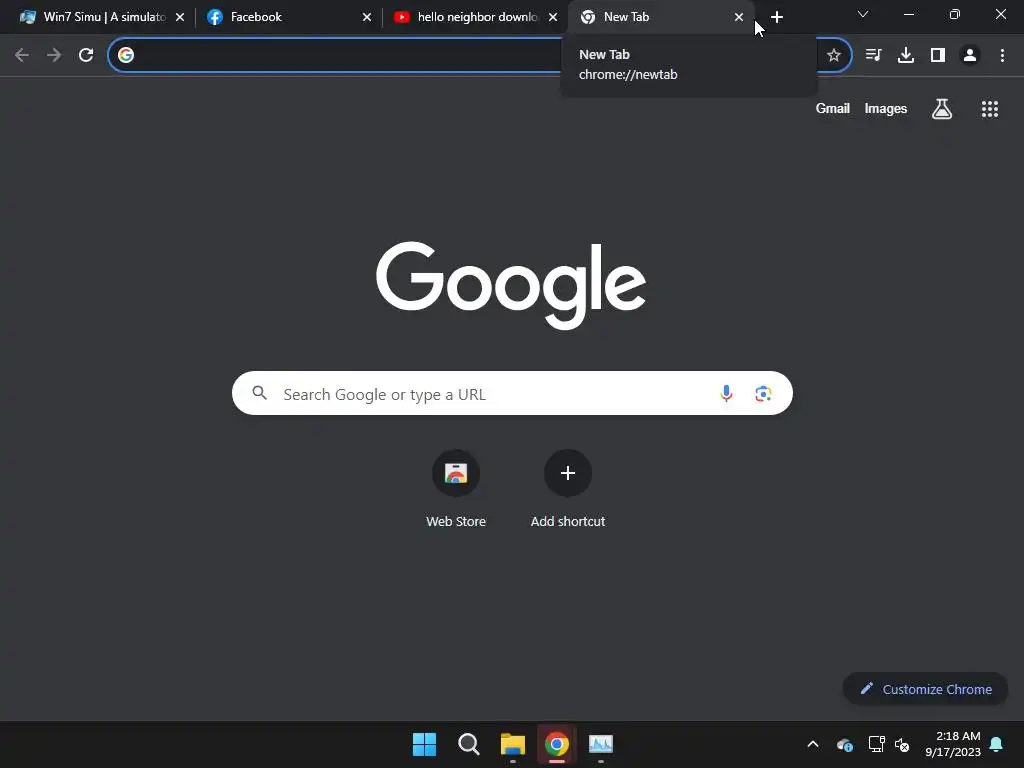
Task: Start voice search with microphone
Action: click(726, 393)
